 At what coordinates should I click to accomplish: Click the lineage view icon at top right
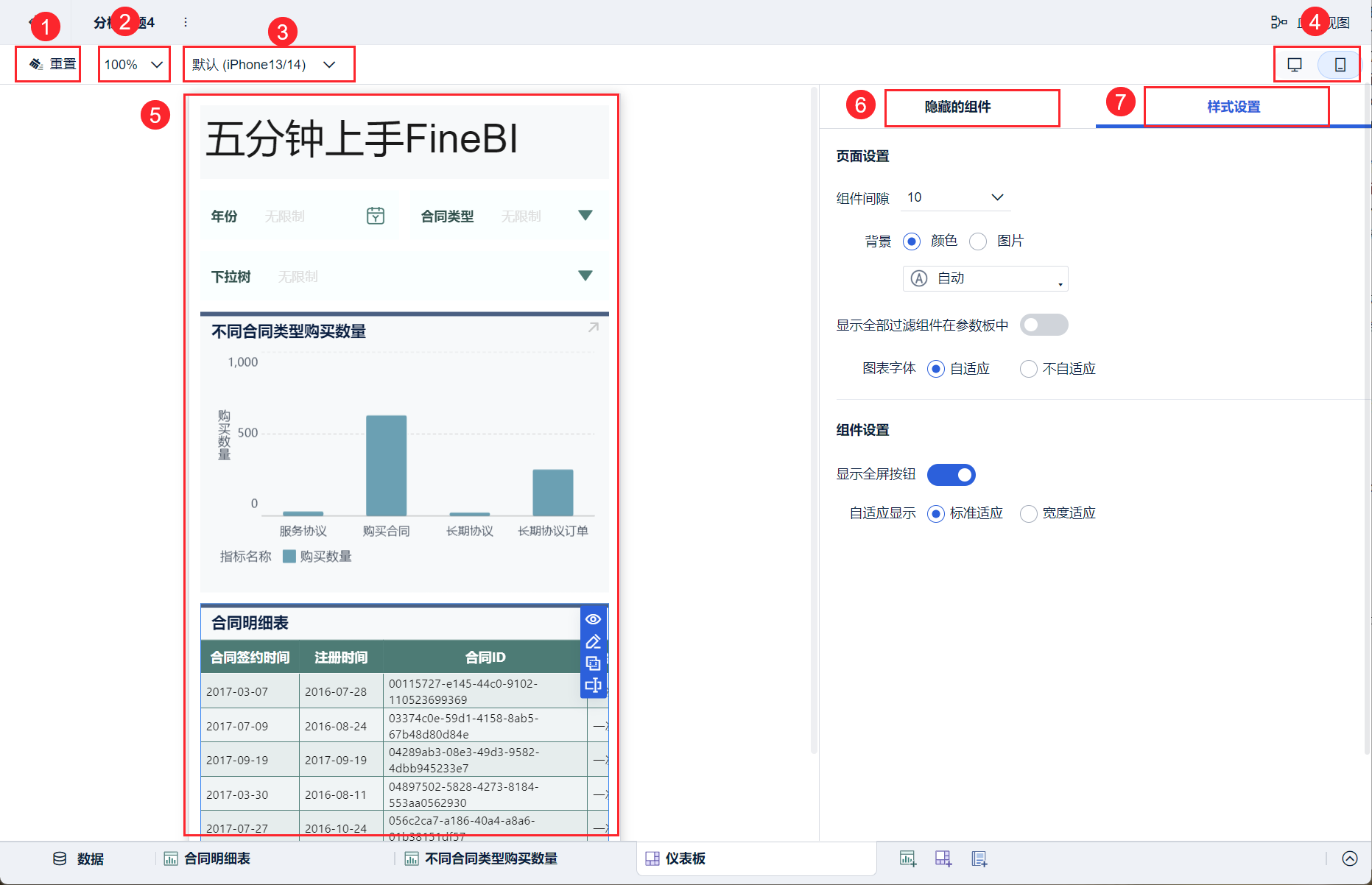(x=1278, y=22)
